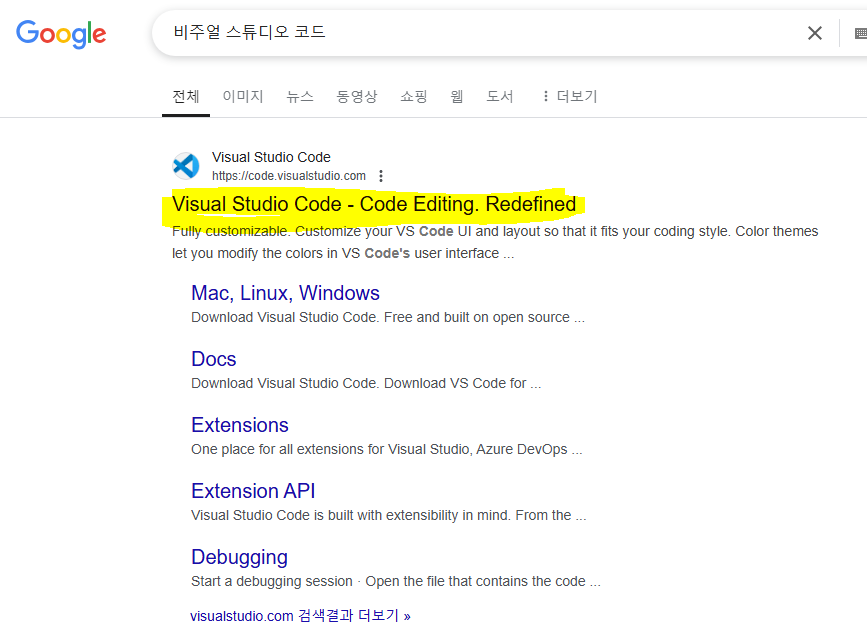
Task: Click the https://code.visualstudio.com URL
Action: point(289,176)
